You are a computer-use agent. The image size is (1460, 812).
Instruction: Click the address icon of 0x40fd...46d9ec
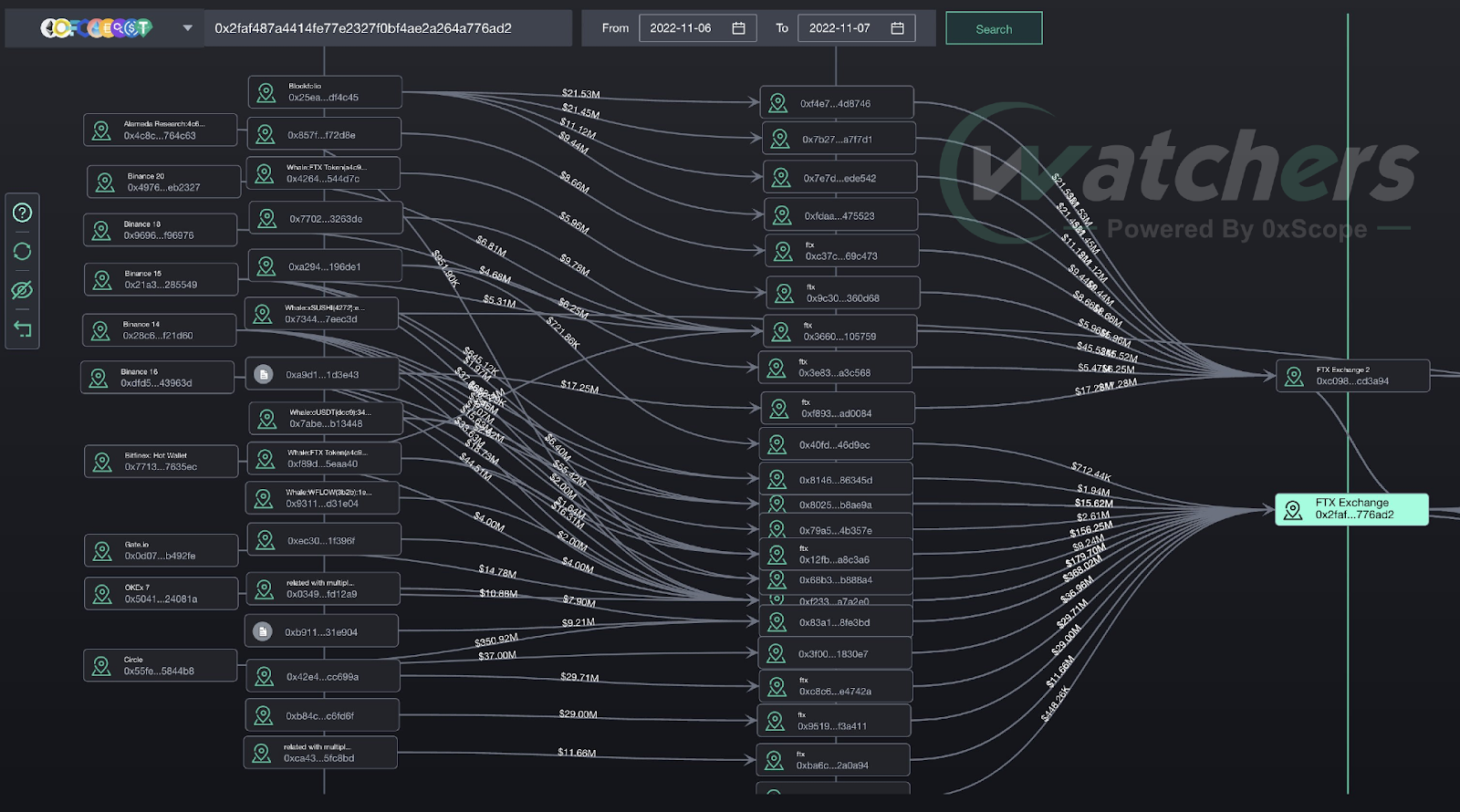point(777,444)
